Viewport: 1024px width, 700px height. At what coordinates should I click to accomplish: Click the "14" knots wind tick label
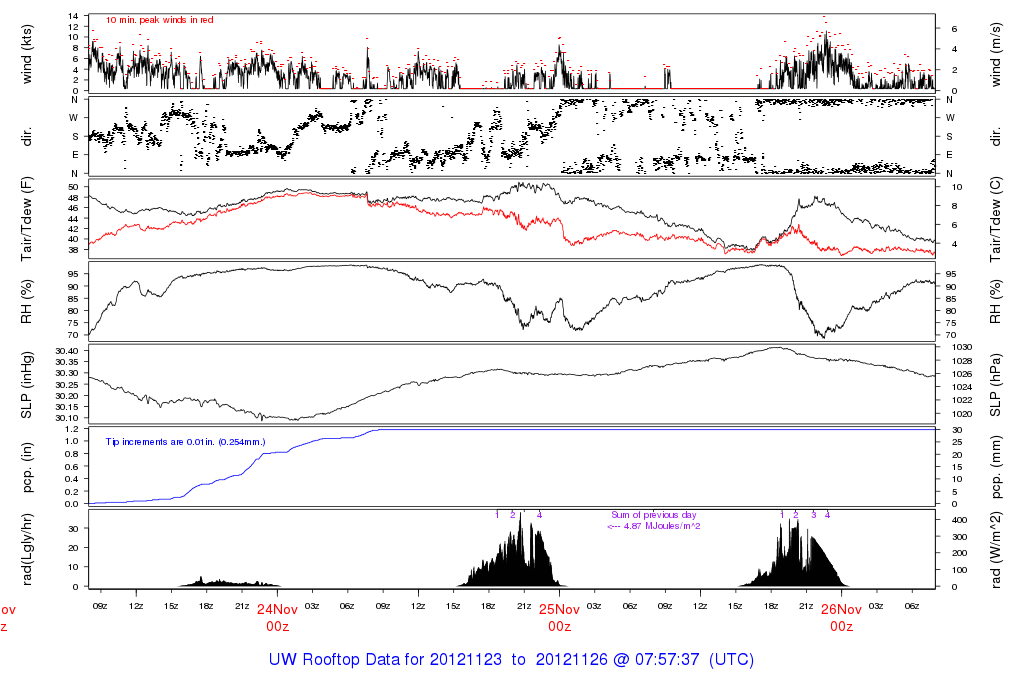74,16
